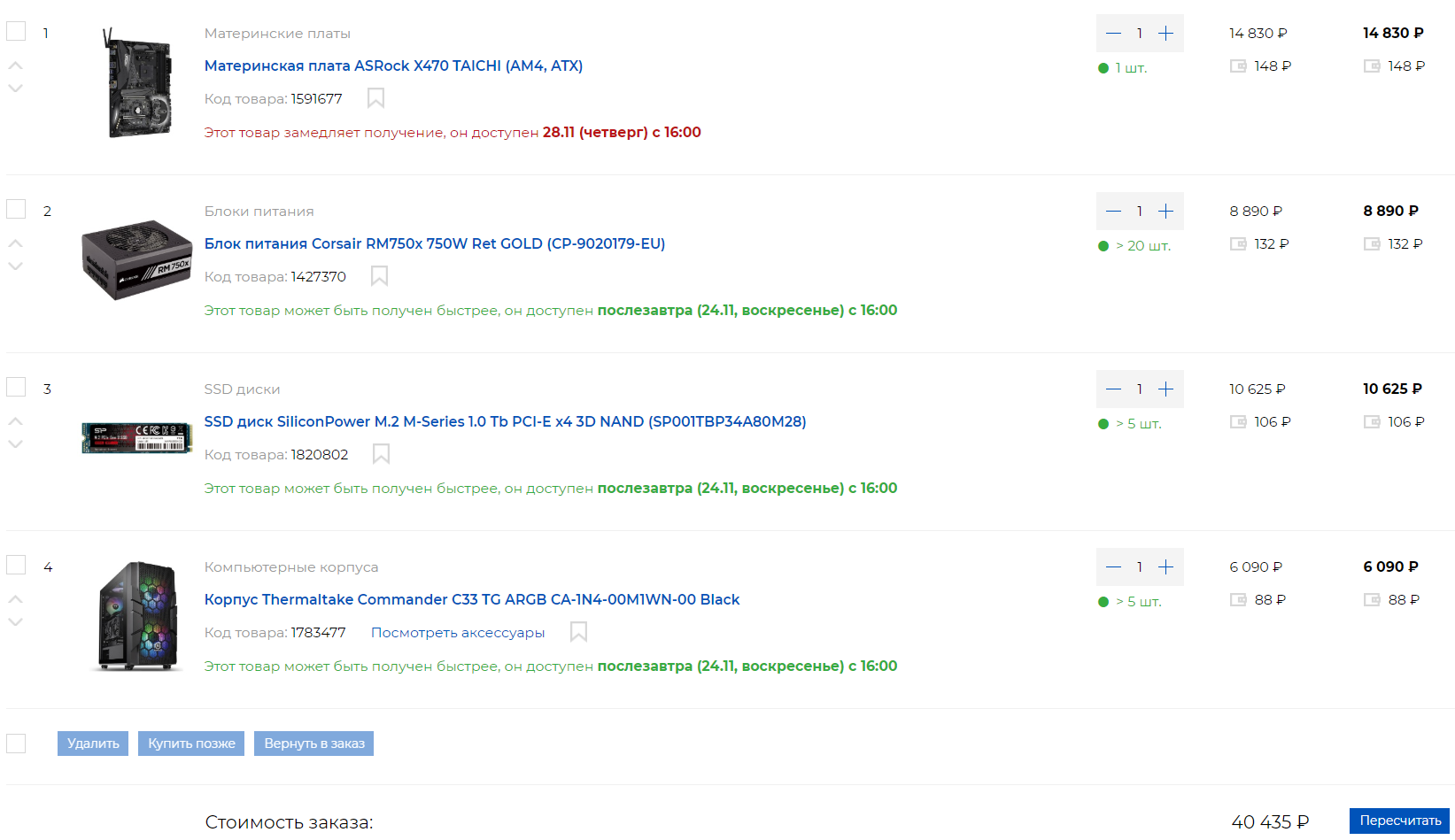Click the Вернуть в заказ button
This screenshot has width=1455, height=840.
(314, 744)
